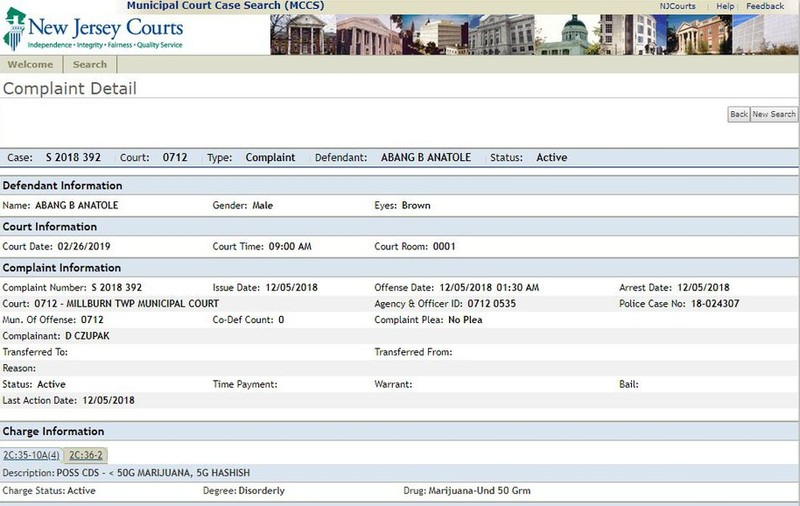Click the Municipal Court Case Search title
The height and width of the screenshot is (506, 800).
225,6
